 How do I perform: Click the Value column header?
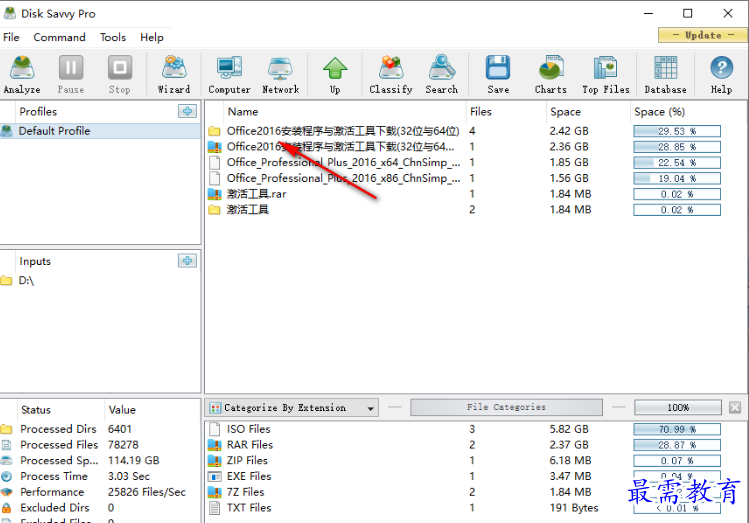tap(152, 410)
